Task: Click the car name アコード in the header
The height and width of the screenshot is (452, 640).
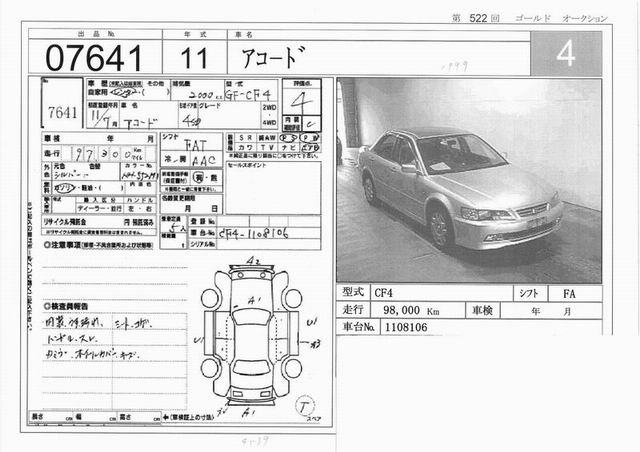Action: (273, 58)
